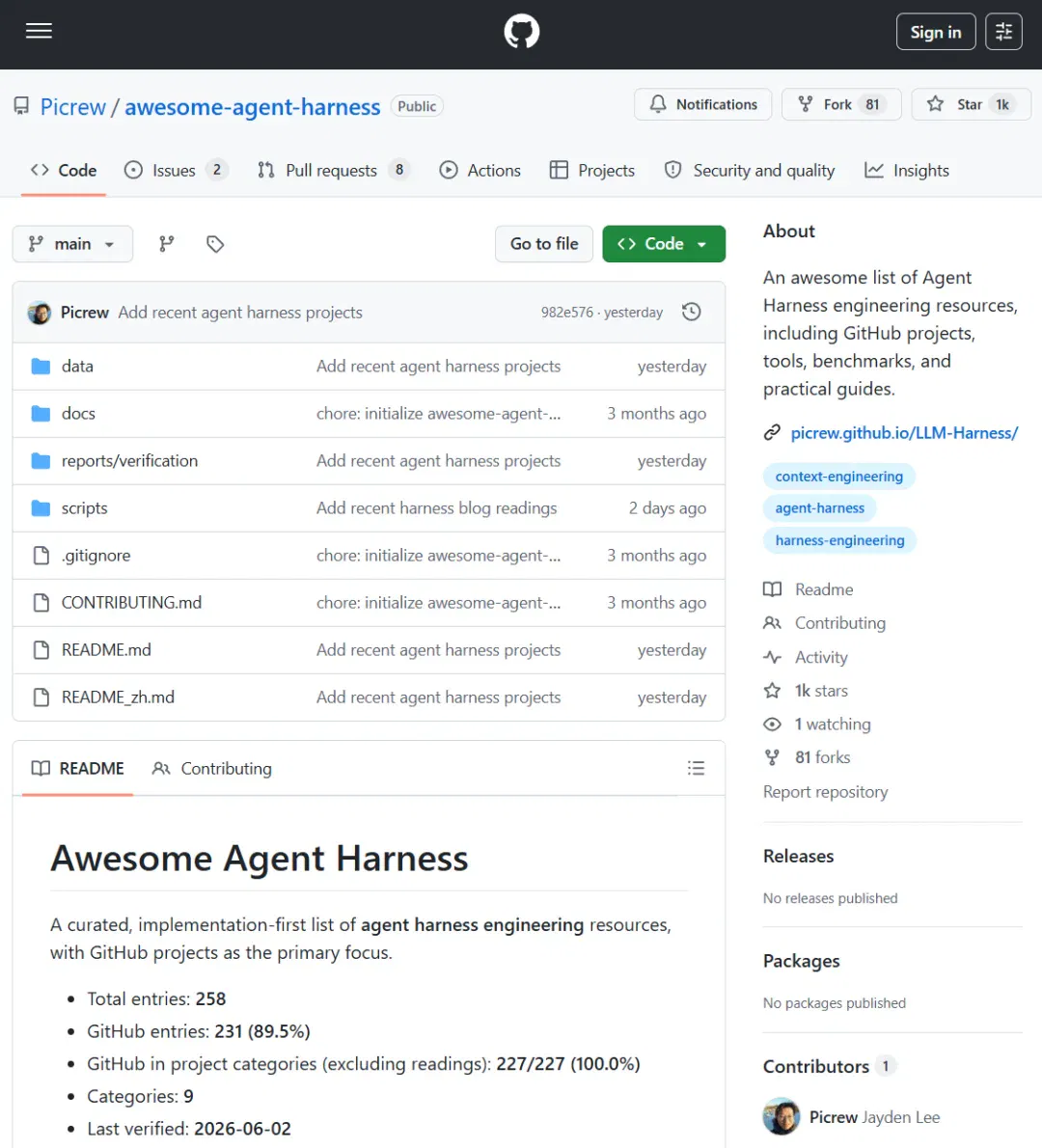1042x1148 pixels.
Task: Click the link chain icon beside website URL
Action: pyautogui.click(x=772, y=433)
